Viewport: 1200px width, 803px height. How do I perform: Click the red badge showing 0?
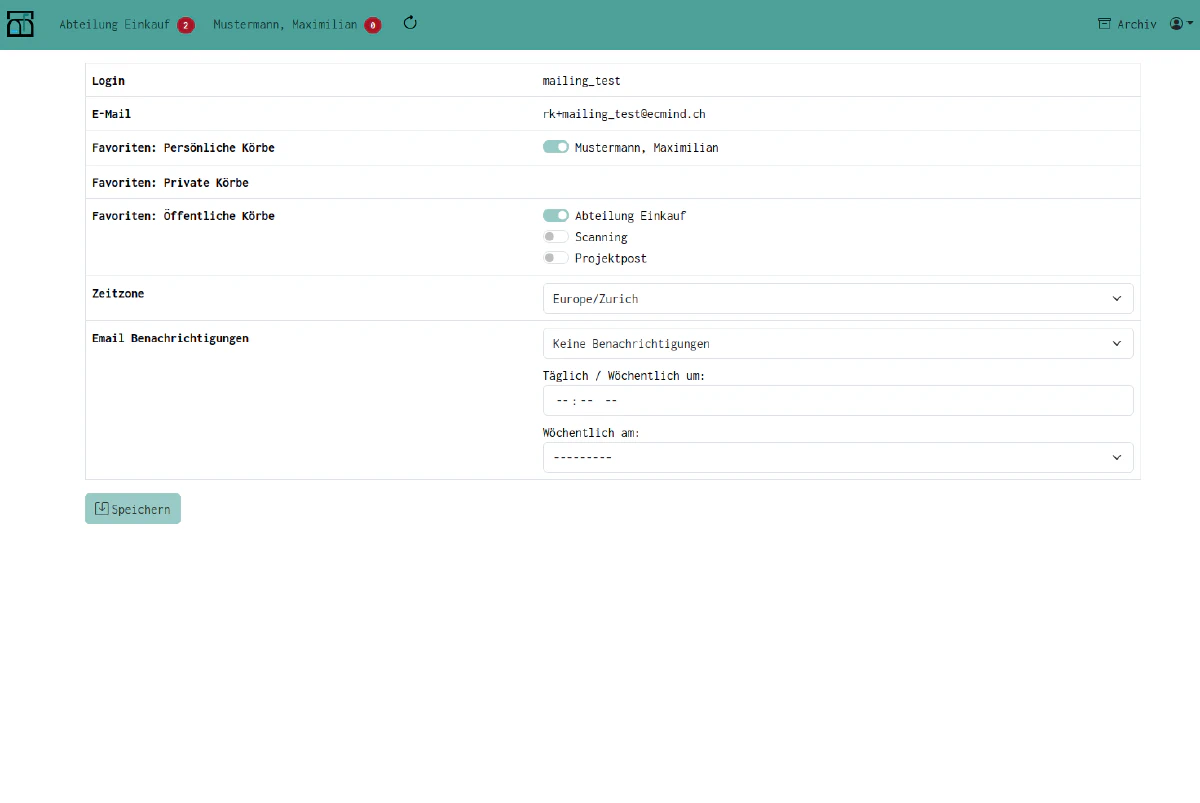[x=373, y=25]
